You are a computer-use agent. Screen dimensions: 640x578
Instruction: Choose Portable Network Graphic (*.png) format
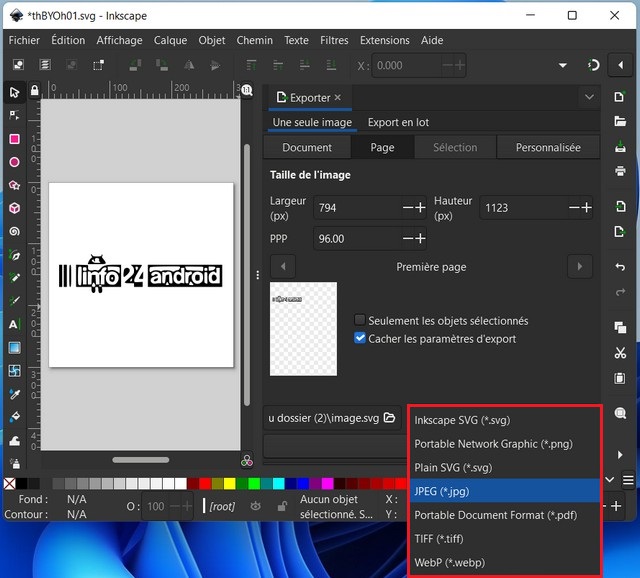tap(505, 444)
